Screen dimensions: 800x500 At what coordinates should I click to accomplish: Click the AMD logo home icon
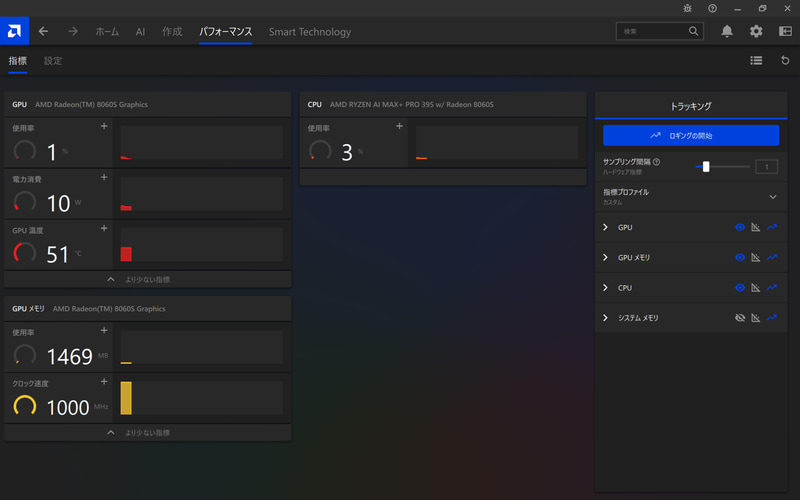point(14,31)
